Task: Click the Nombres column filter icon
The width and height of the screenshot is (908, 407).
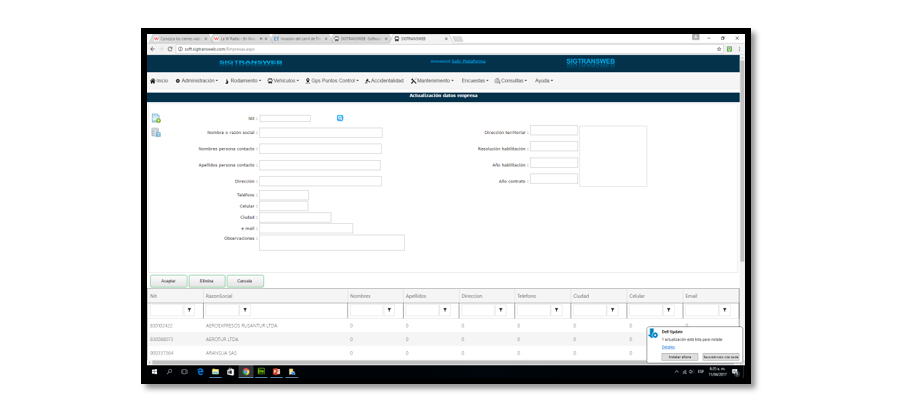Action: click(x=390, y=310)
